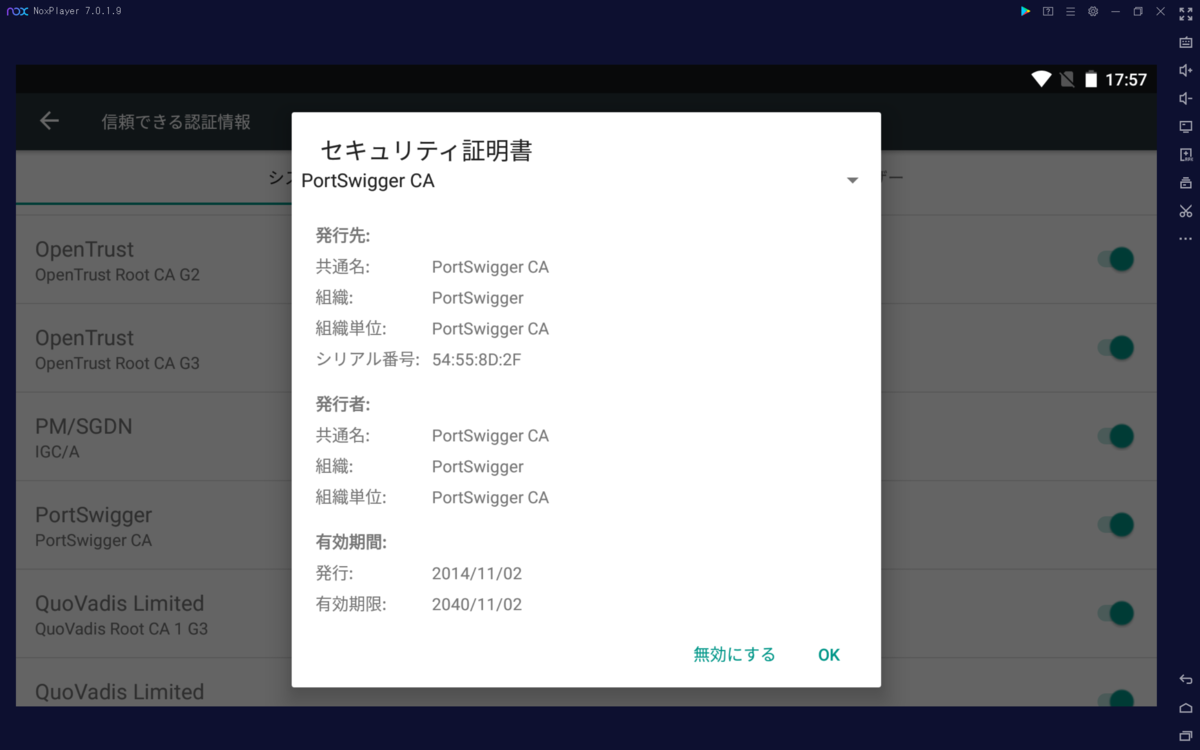1200x750 pixels.
Task: Click the 無効にする button
Action: click(x=734, y=655)
